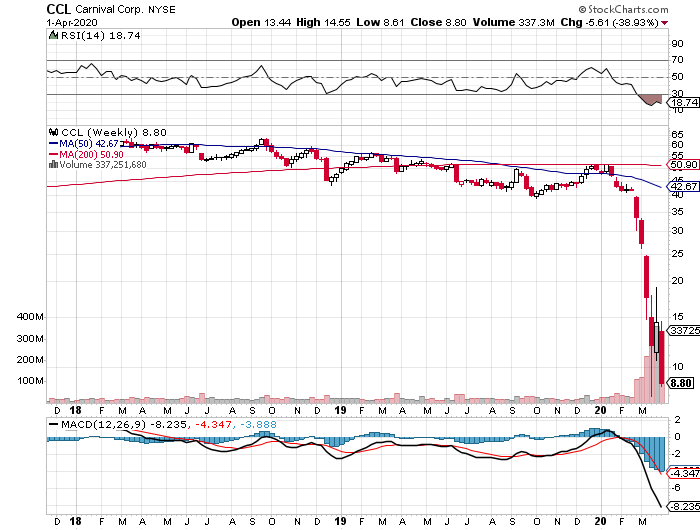The height and width of the screenshot is (530, 700).
Task: Click the blue MA(50) legend line swatch
Action: [x=53, y=144]
